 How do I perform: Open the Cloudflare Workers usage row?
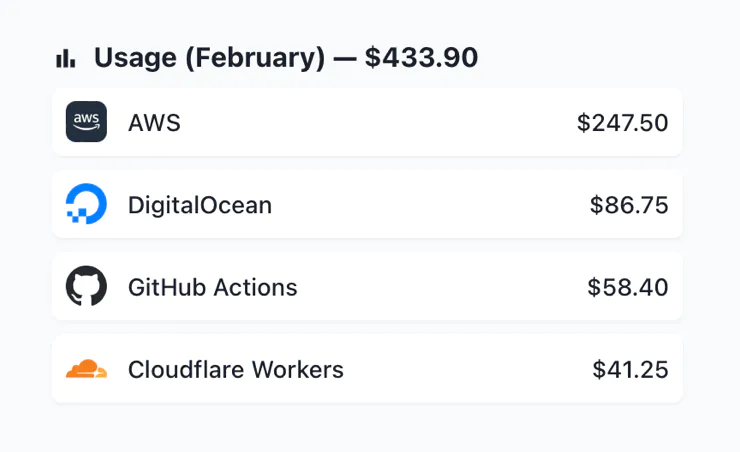click(x=460, y=369)
